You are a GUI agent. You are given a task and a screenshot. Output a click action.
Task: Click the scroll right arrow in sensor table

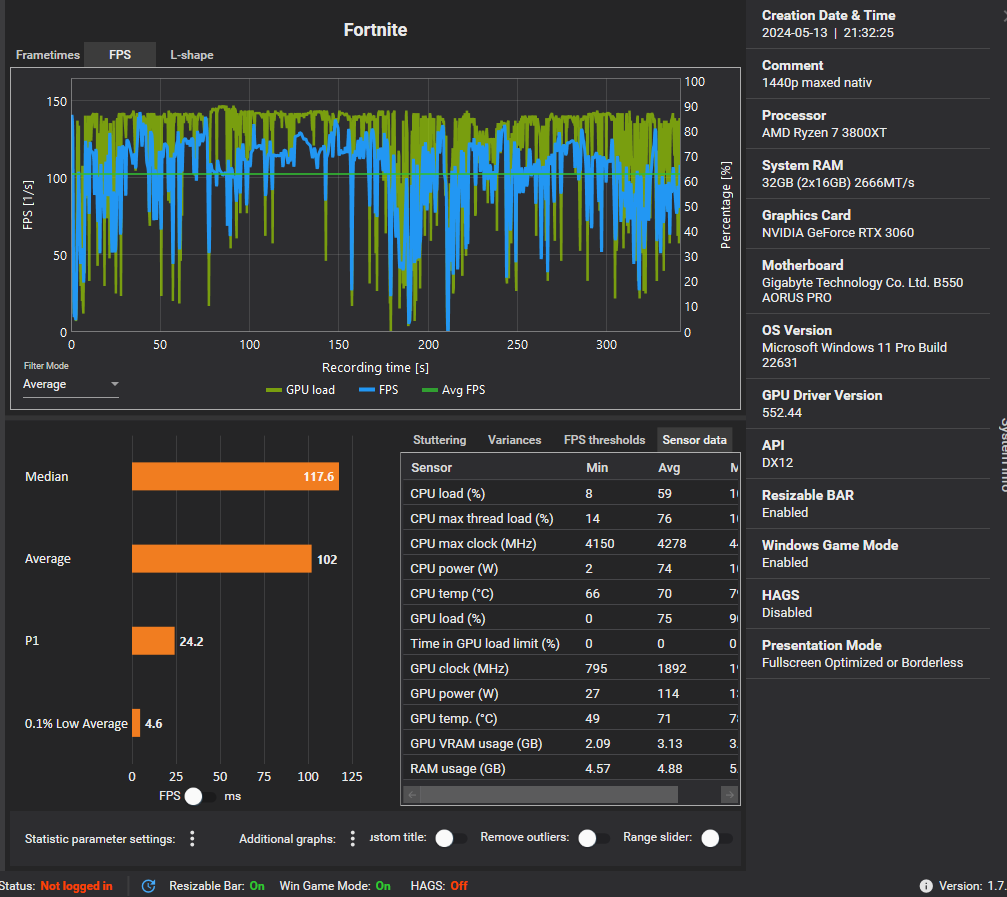coord(730,794)
